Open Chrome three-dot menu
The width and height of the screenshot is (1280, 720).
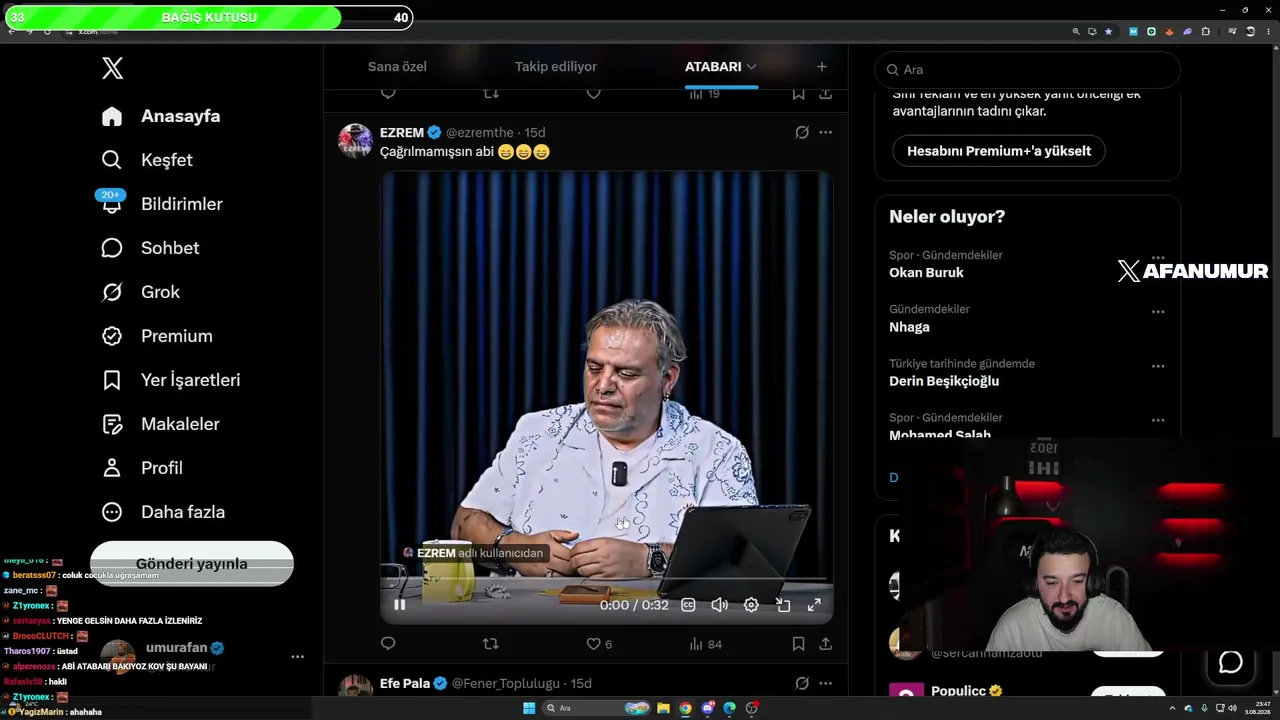pos(1267,32)
